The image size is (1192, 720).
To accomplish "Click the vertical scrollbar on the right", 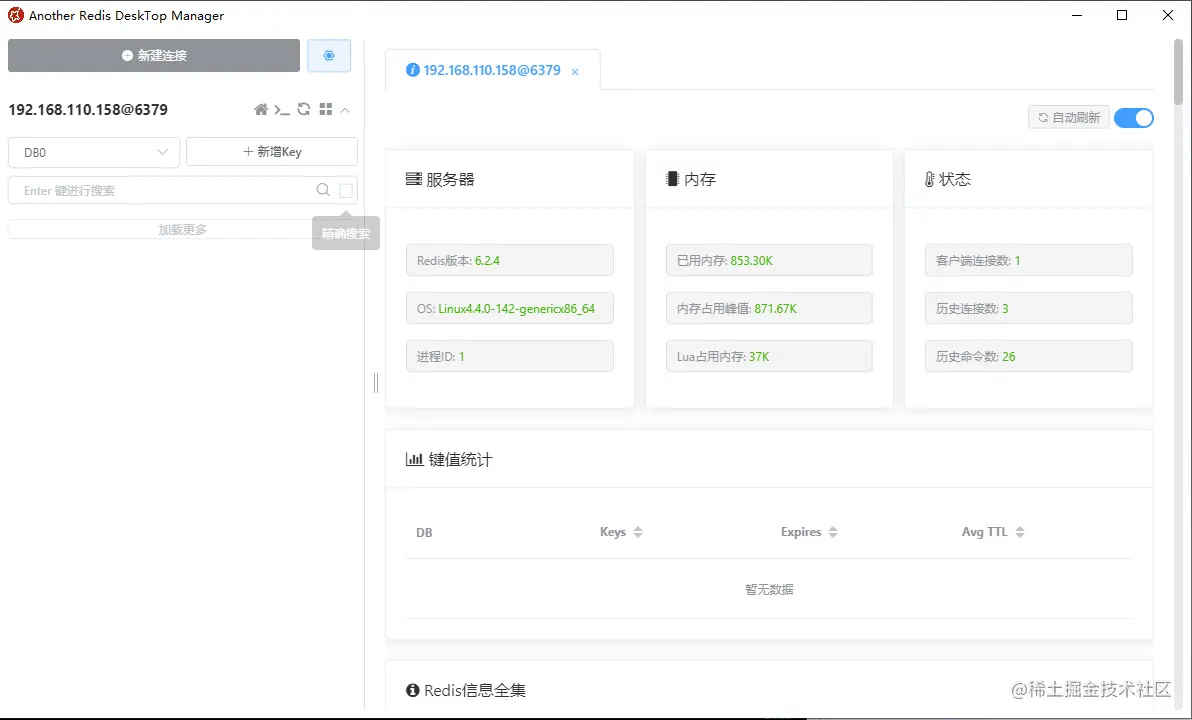I will point(1178,72).
